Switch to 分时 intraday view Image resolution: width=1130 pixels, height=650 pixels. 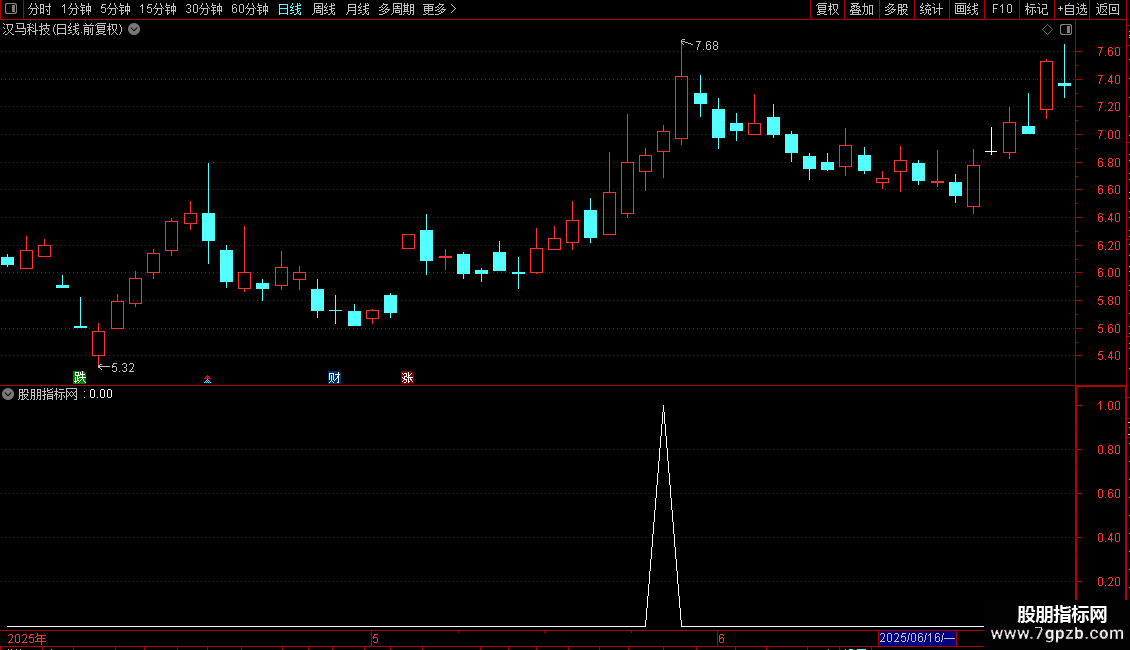pyautogui.click(x=39, y=9)
